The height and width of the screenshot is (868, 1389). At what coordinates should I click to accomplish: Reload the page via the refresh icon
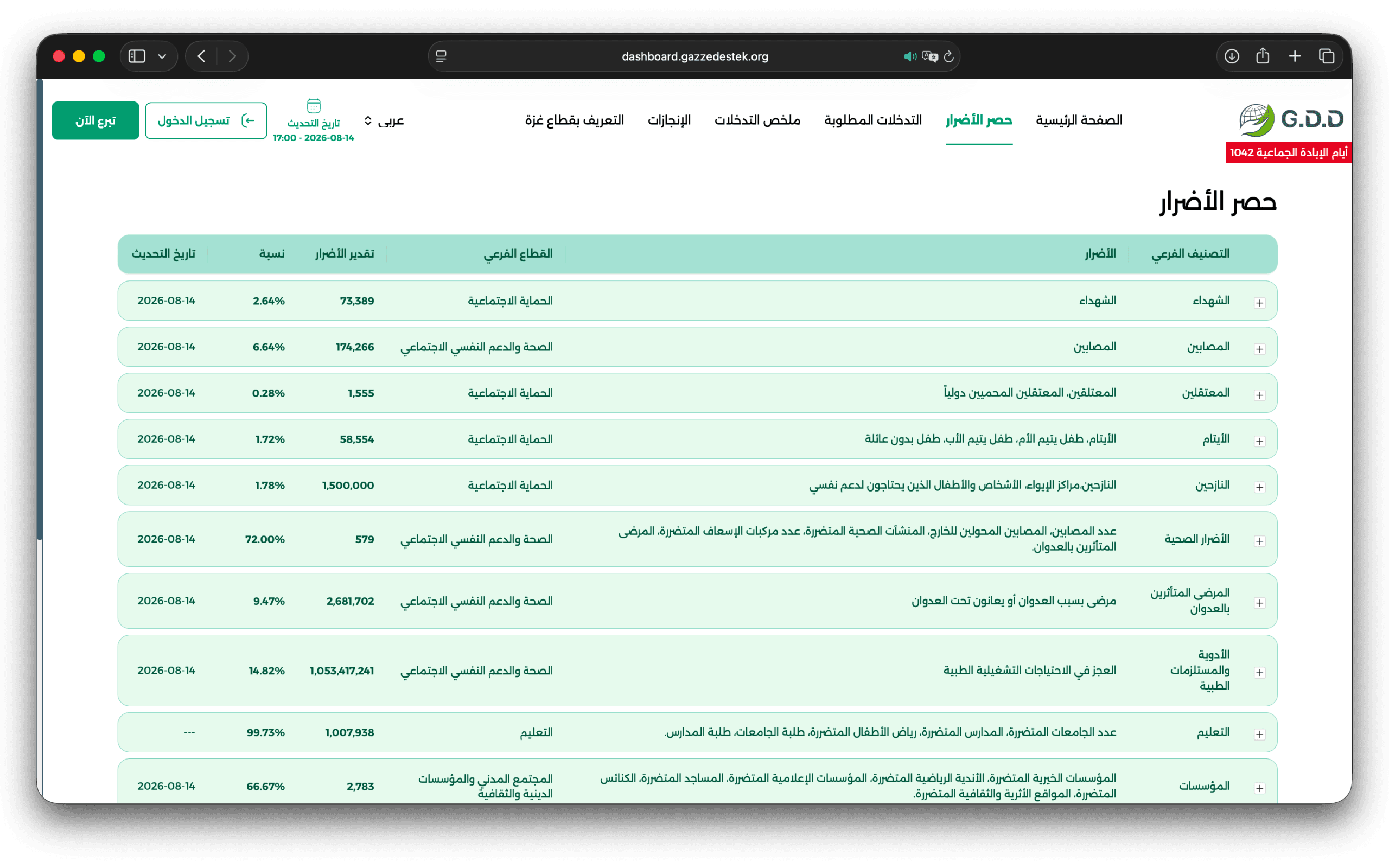point(949,56)
